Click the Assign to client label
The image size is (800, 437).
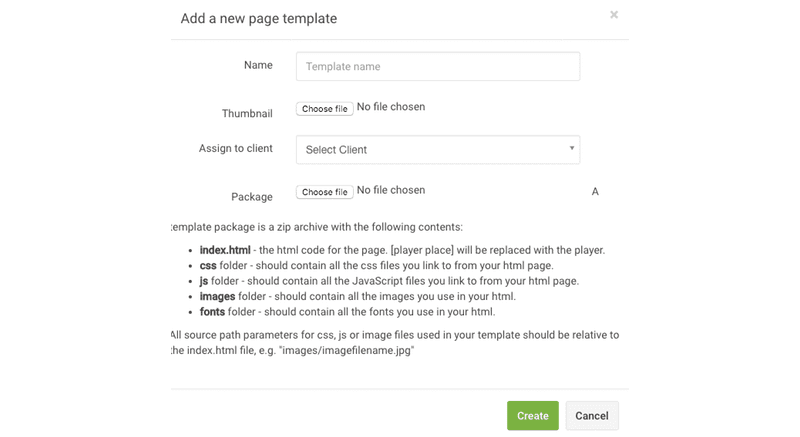click(x=236, y=148)
